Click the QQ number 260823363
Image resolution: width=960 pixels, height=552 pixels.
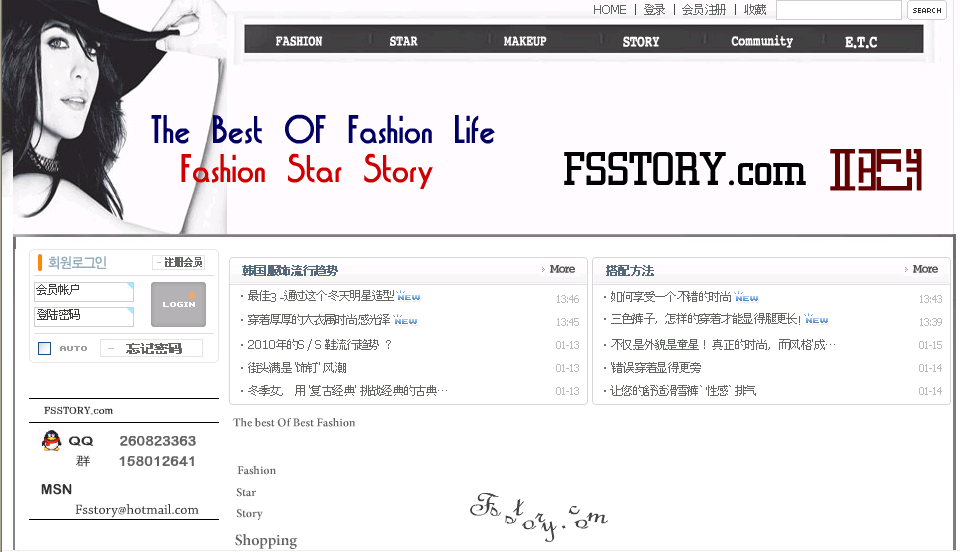click(157, 441)
